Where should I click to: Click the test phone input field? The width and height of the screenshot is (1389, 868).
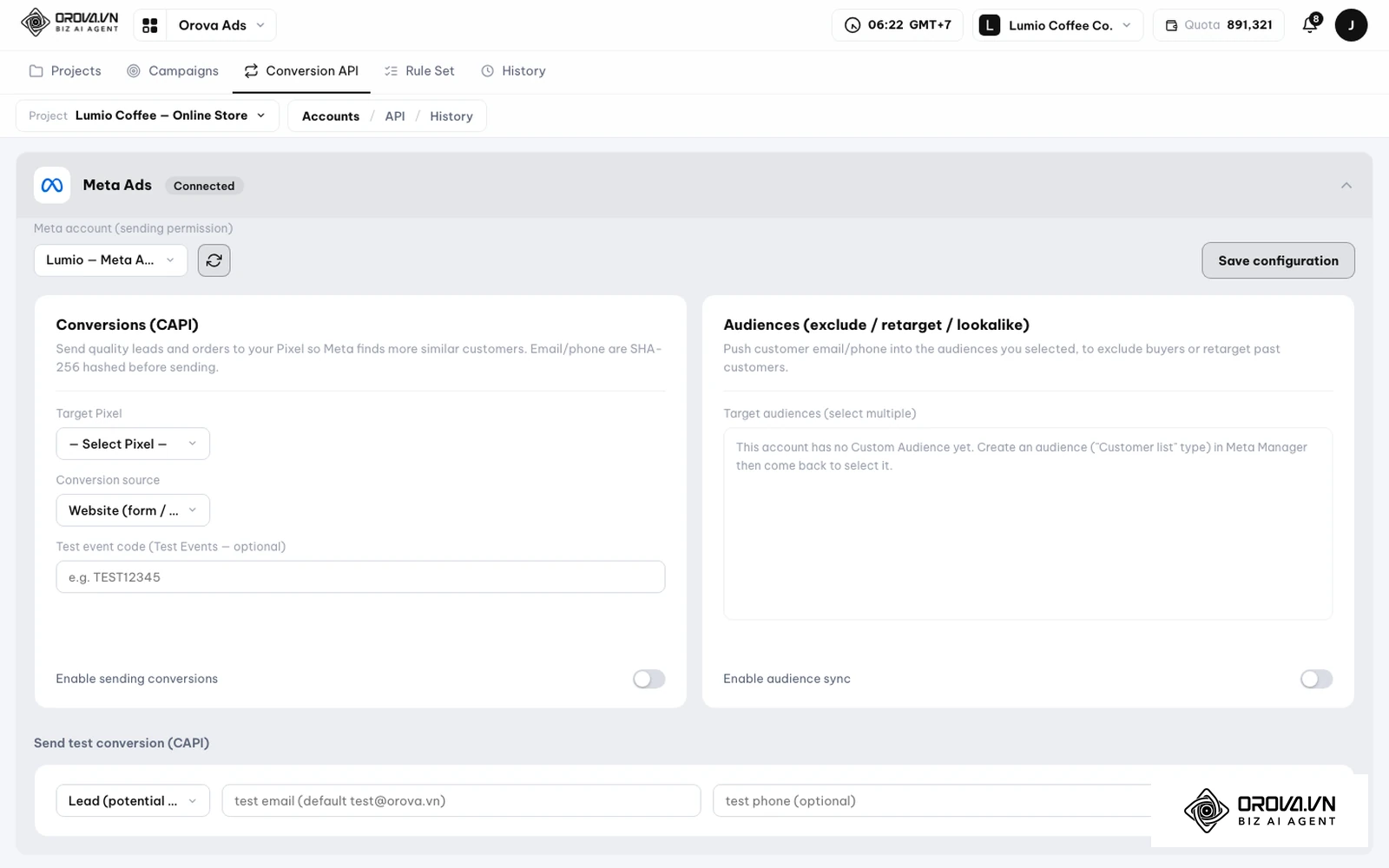[933, 801]
